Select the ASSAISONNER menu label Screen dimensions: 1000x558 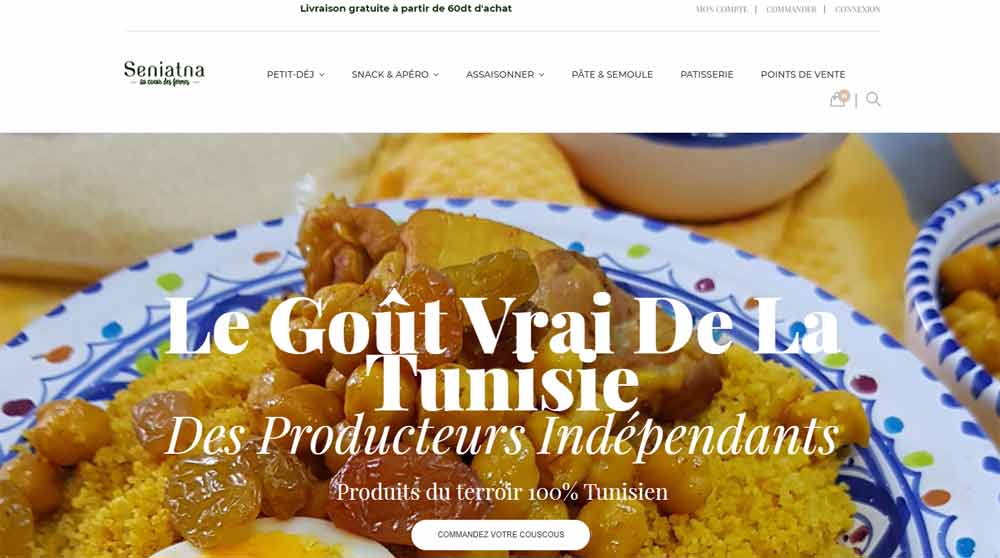(x=500, y=75)
